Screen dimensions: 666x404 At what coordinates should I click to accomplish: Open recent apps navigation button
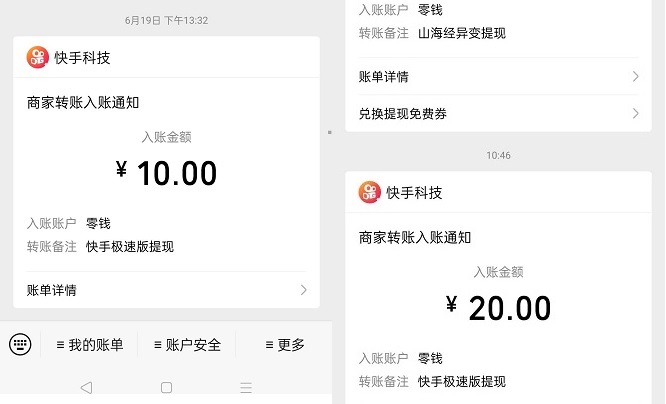click(x=246, y=387)
